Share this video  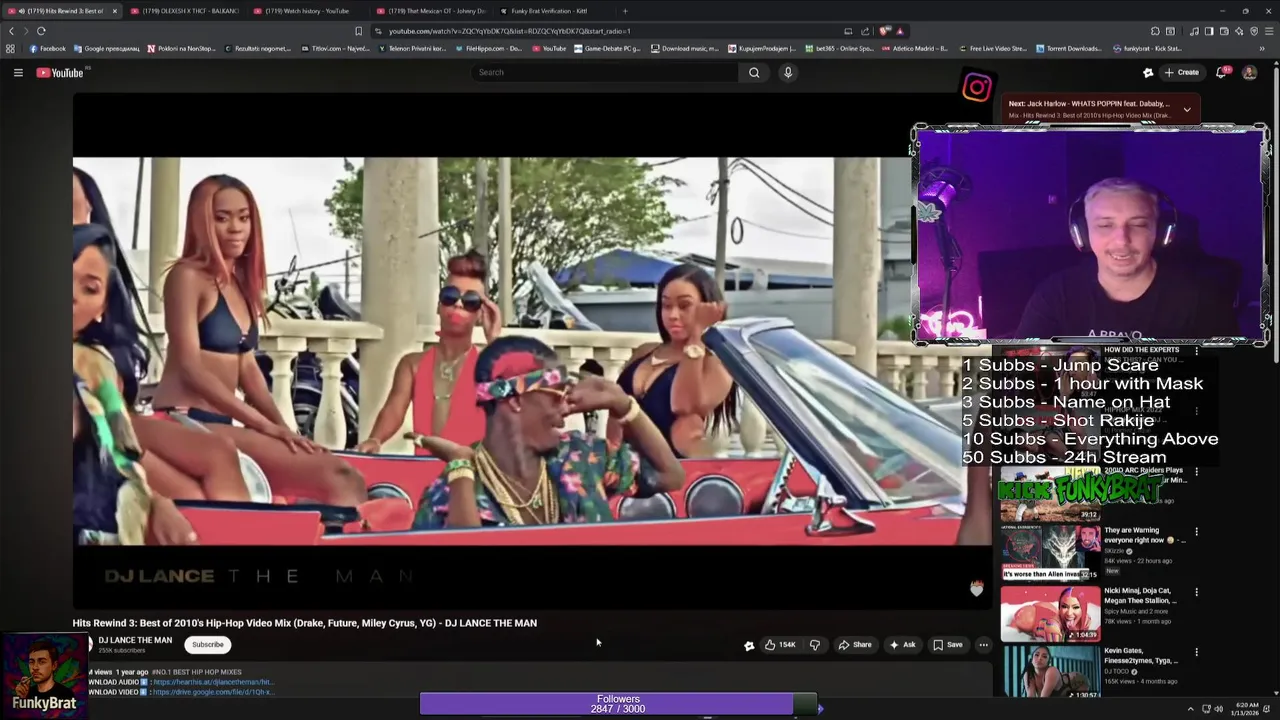click(855, 645)
